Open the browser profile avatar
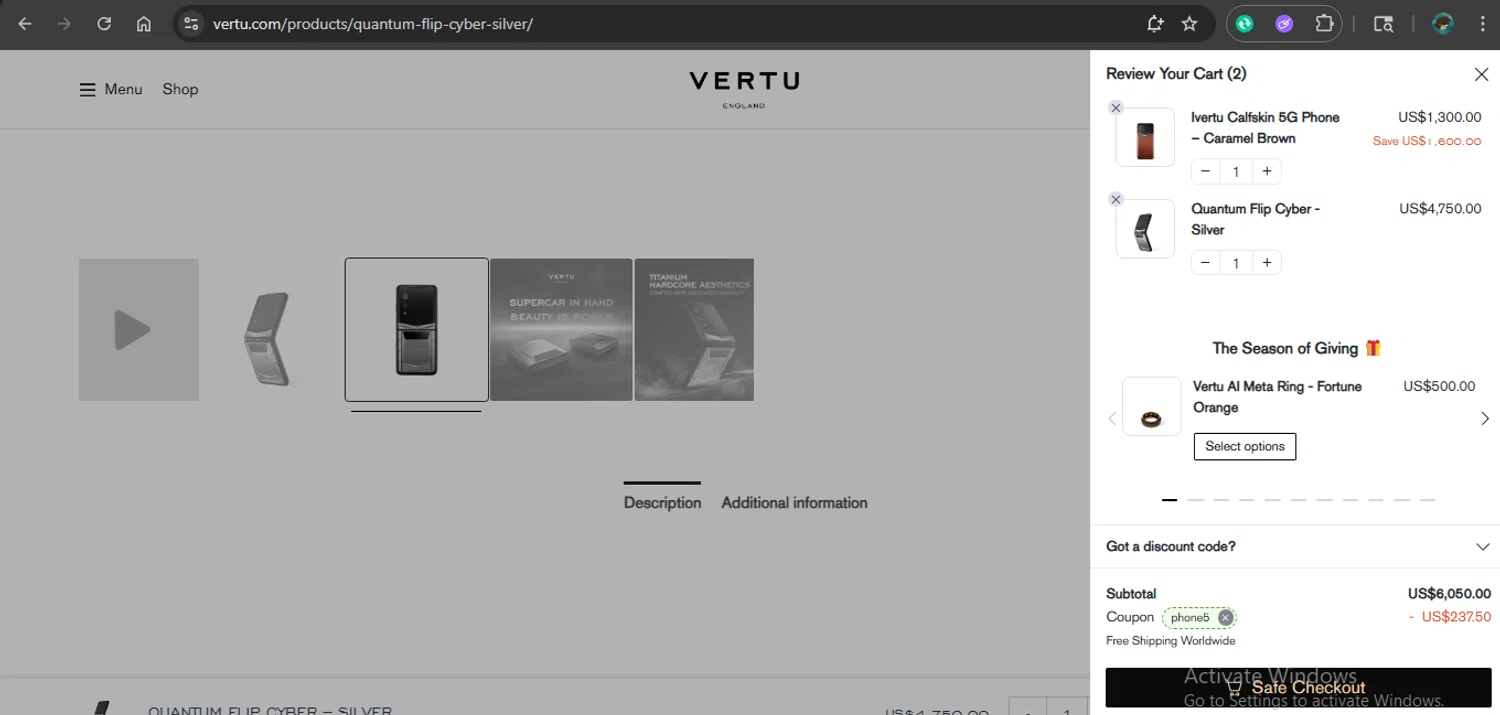Image resolution: width=1500 pixels, height=715 pixels. [1442, 24]
